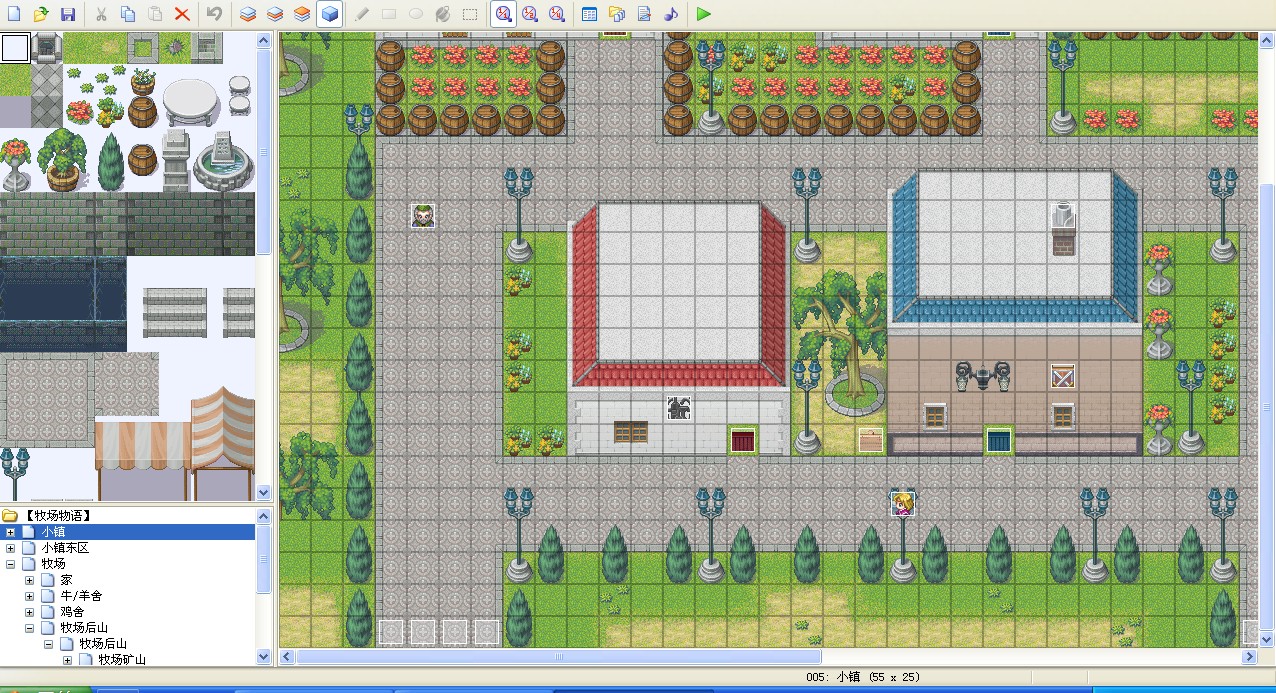Open a project using the folder icon
Screen dimensions: 1276x693
(41, 14)
